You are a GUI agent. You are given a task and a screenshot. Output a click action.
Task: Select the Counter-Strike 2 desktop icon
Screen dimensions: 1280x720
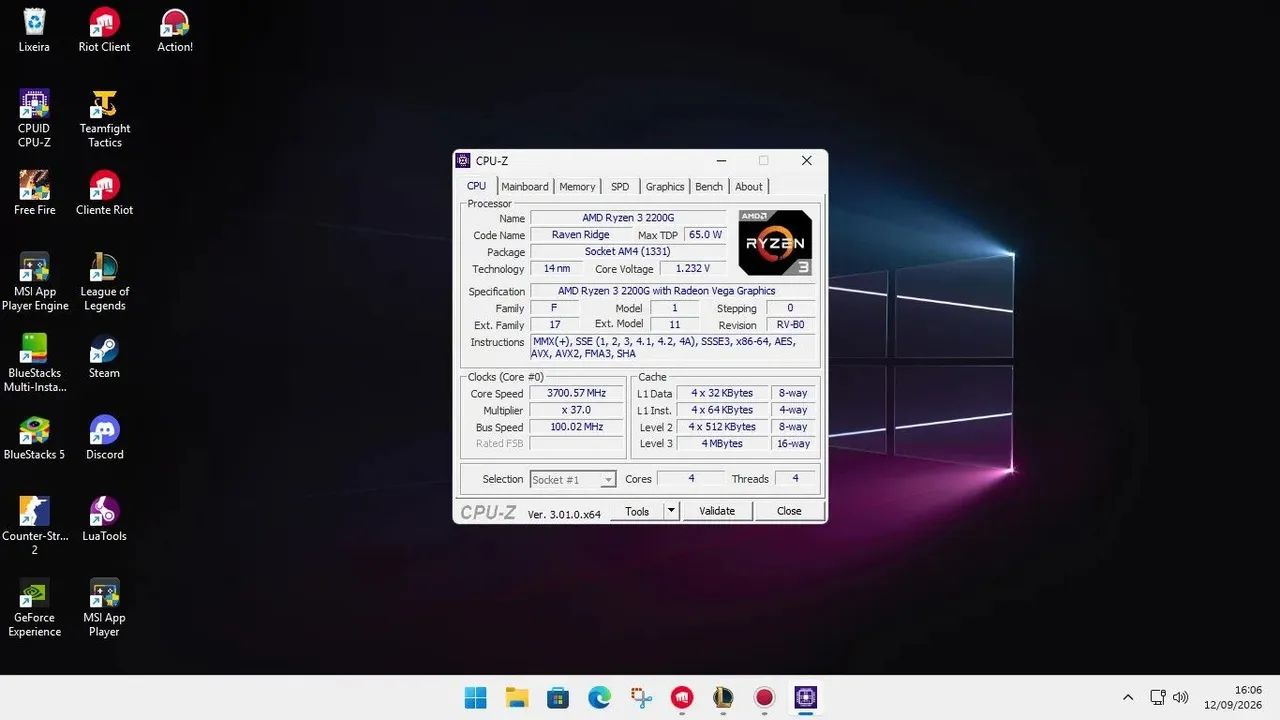click(34, 526)
